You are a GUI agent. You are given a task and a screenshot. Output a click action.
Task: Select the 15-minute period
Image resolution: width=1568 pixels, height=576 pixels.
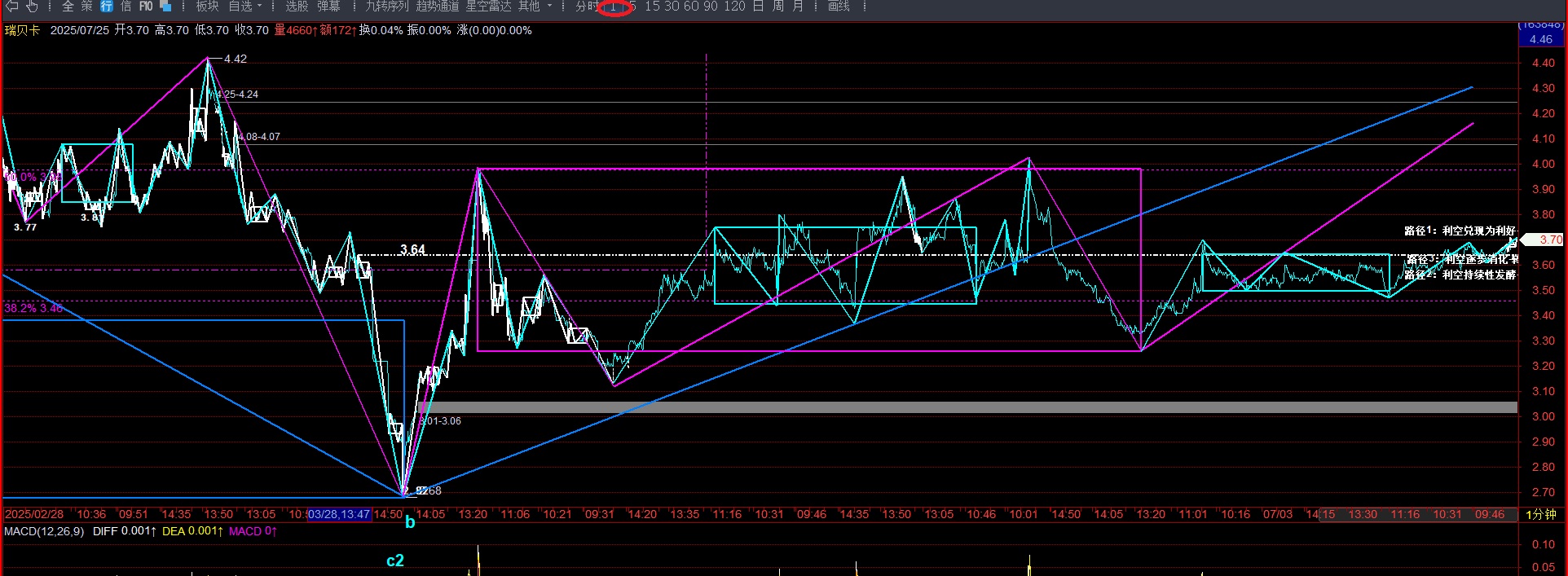tap(652, 7)
